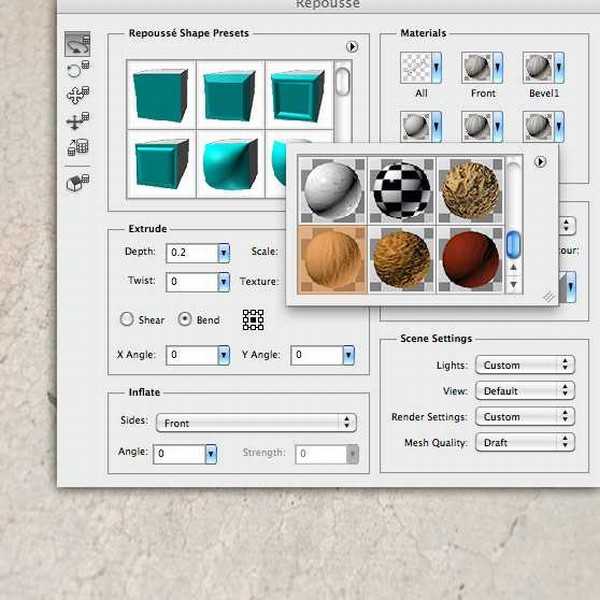Select the Bend radio button
Image resolution: width=600 pixels, height=600 pixels.
pyautogui.click(x=184, y=320)
